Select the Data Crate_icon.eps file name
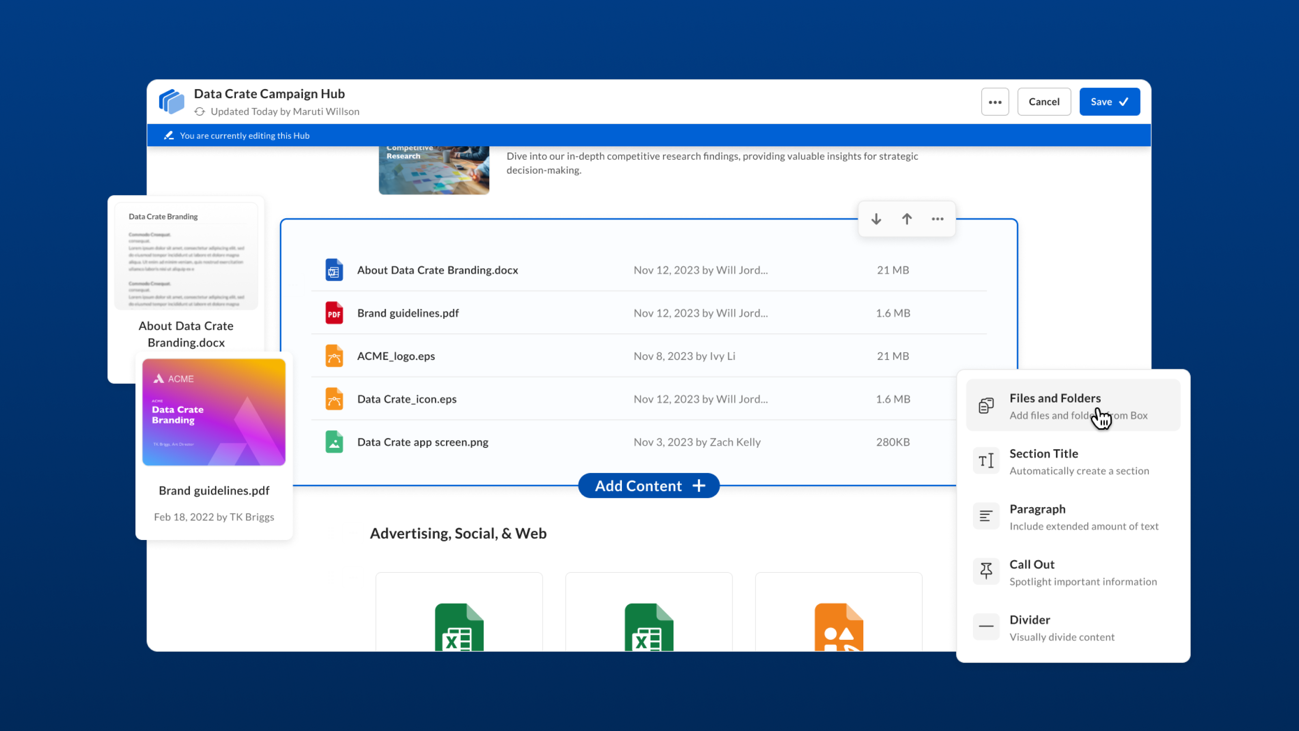1299x731 pixels. (x=407, y=399)
